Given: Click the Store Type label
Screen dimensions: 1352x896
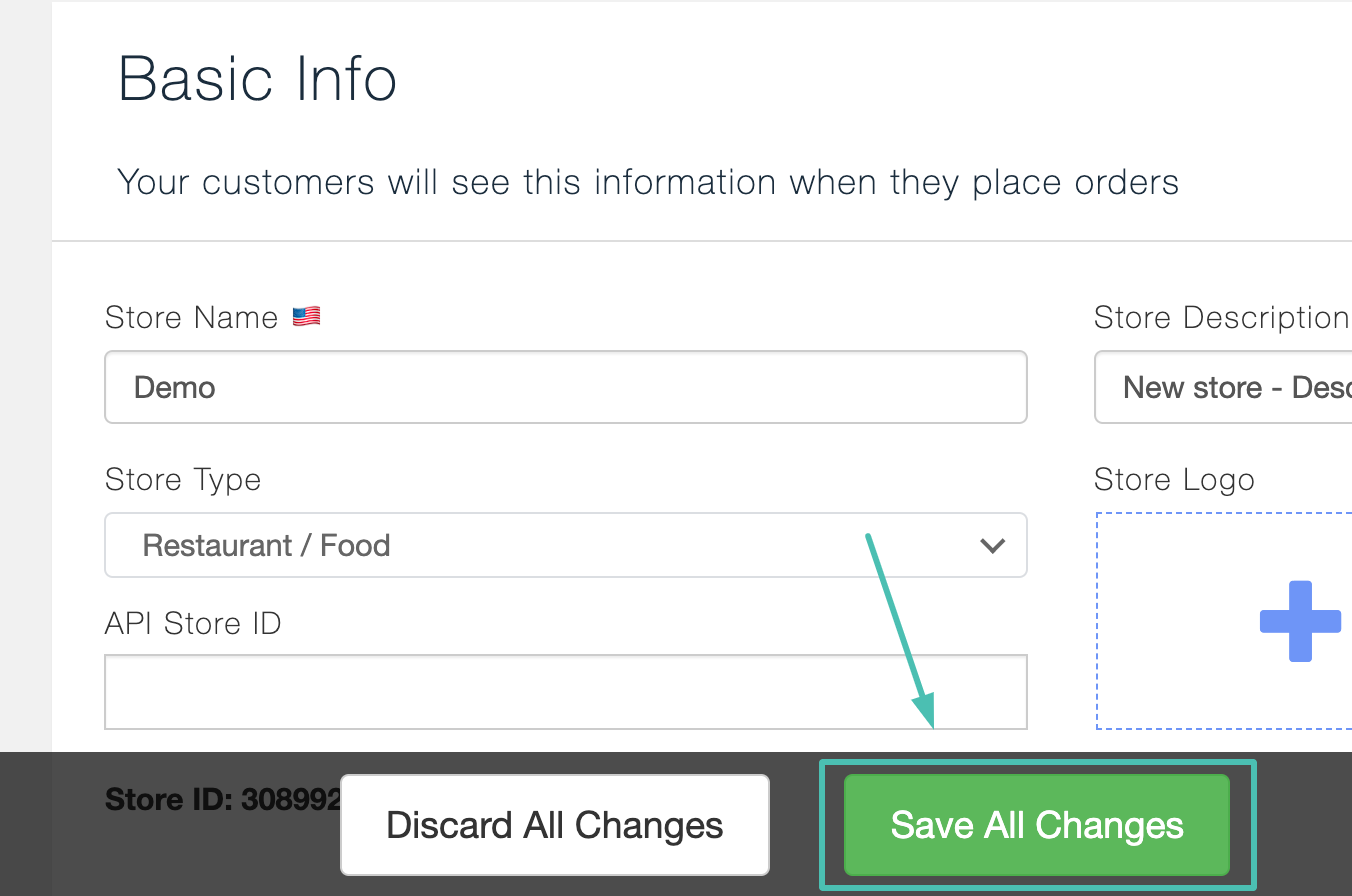Looking at the screenshot, I should click(183, 480).
